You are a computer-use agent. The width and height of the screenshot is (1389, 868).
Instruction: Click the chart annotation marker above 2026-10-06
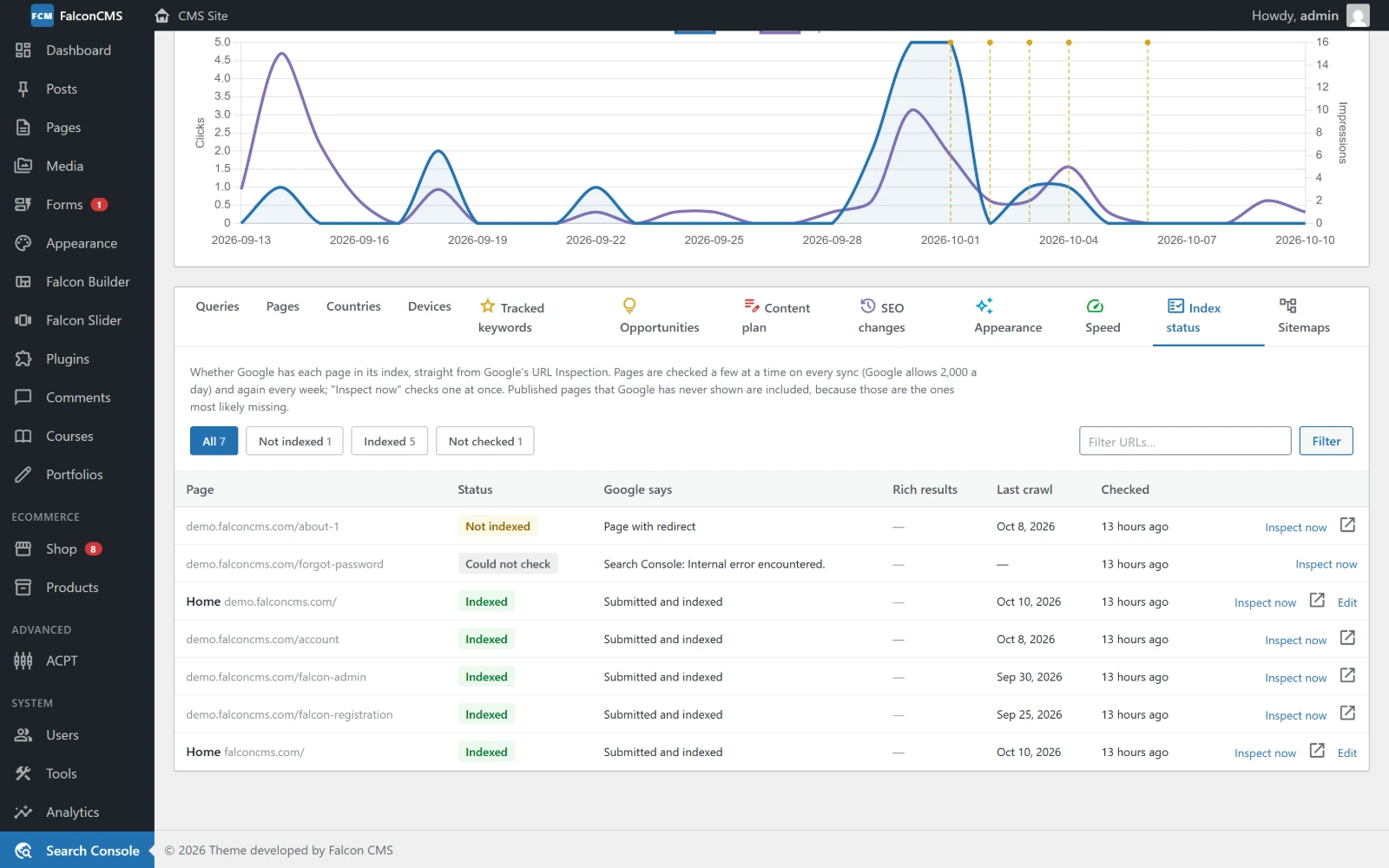pyautogui.click(x=1148, y=43)
